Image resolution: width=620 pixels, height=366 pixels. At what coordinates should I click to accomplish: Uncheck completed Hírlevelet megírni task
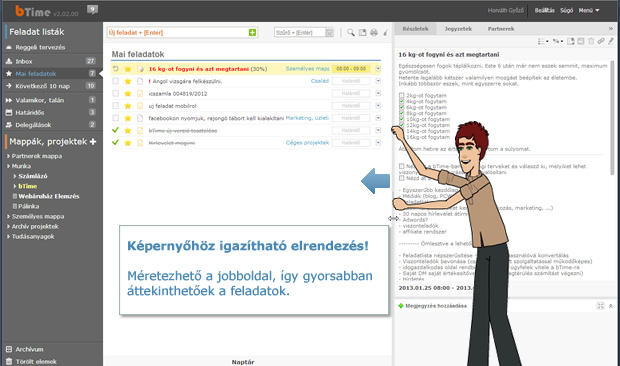[115, 142]
